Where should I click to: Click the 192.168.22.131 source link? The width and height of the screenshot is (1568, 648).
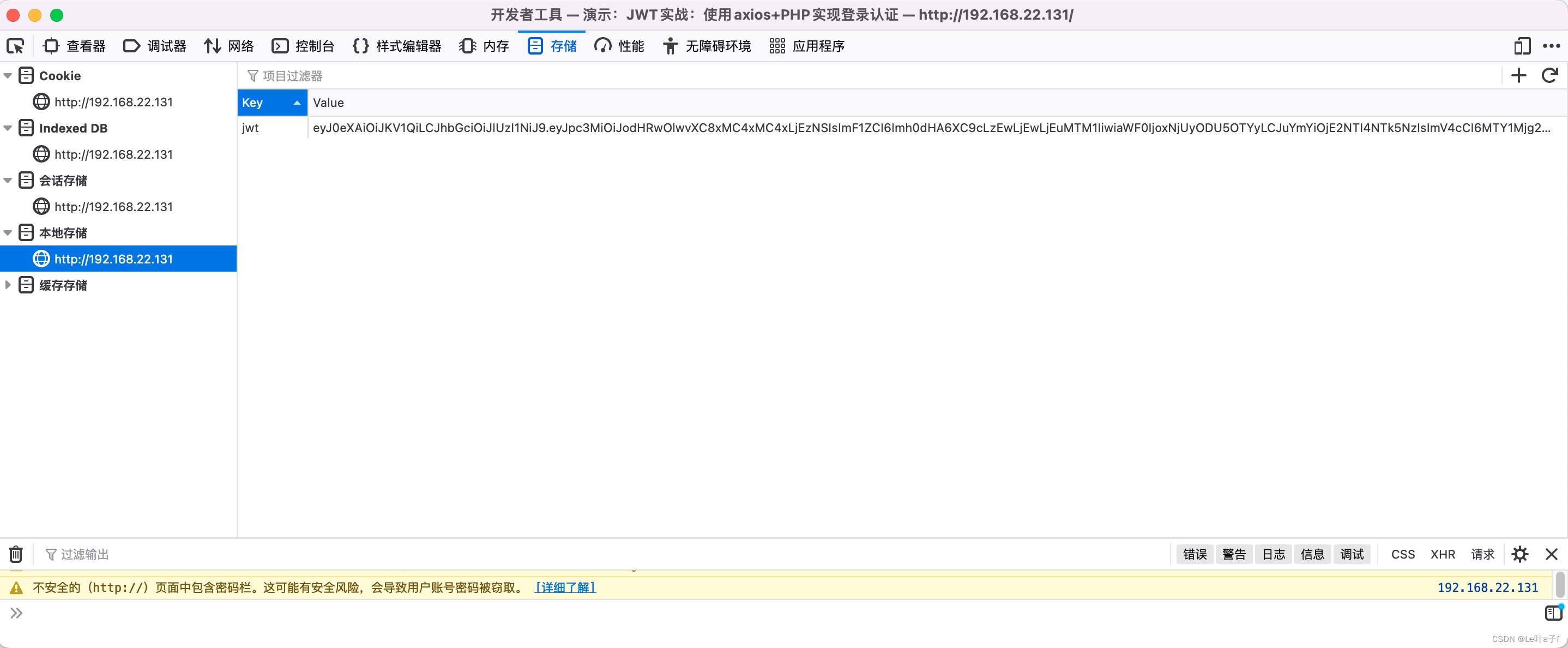coord(1488,587)
